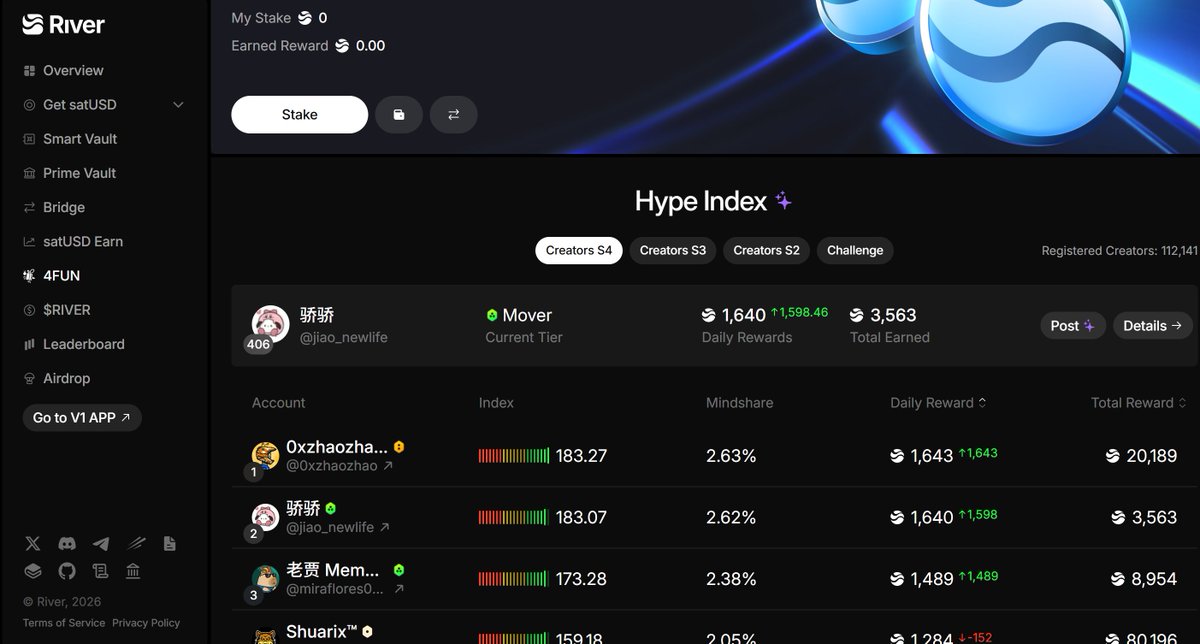The height and width of the screenshot is (644, 1200).
Task: Switch to the Creators S2 tab
Action: pyautogui.click(x=766, y=250)
